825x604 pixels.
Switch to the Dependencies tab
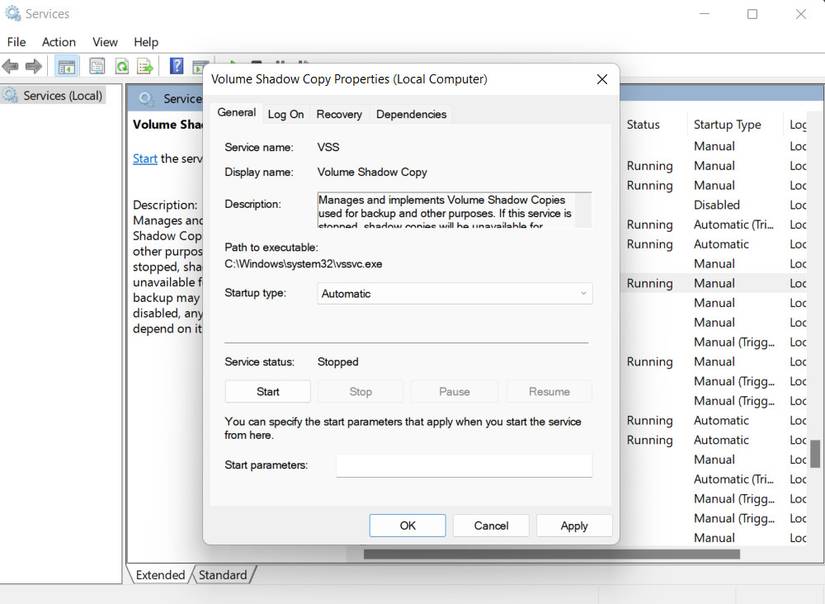coord(411,114)
